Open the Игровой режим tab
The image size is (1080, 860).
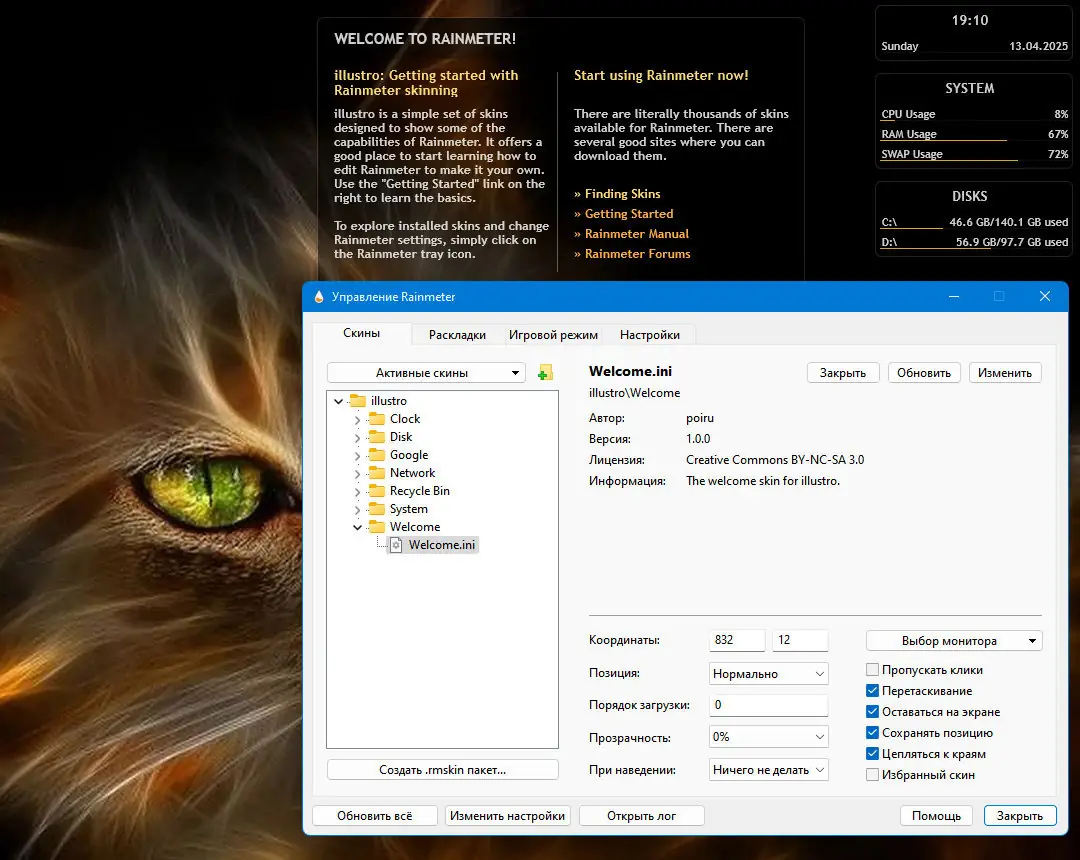[553, 335]
